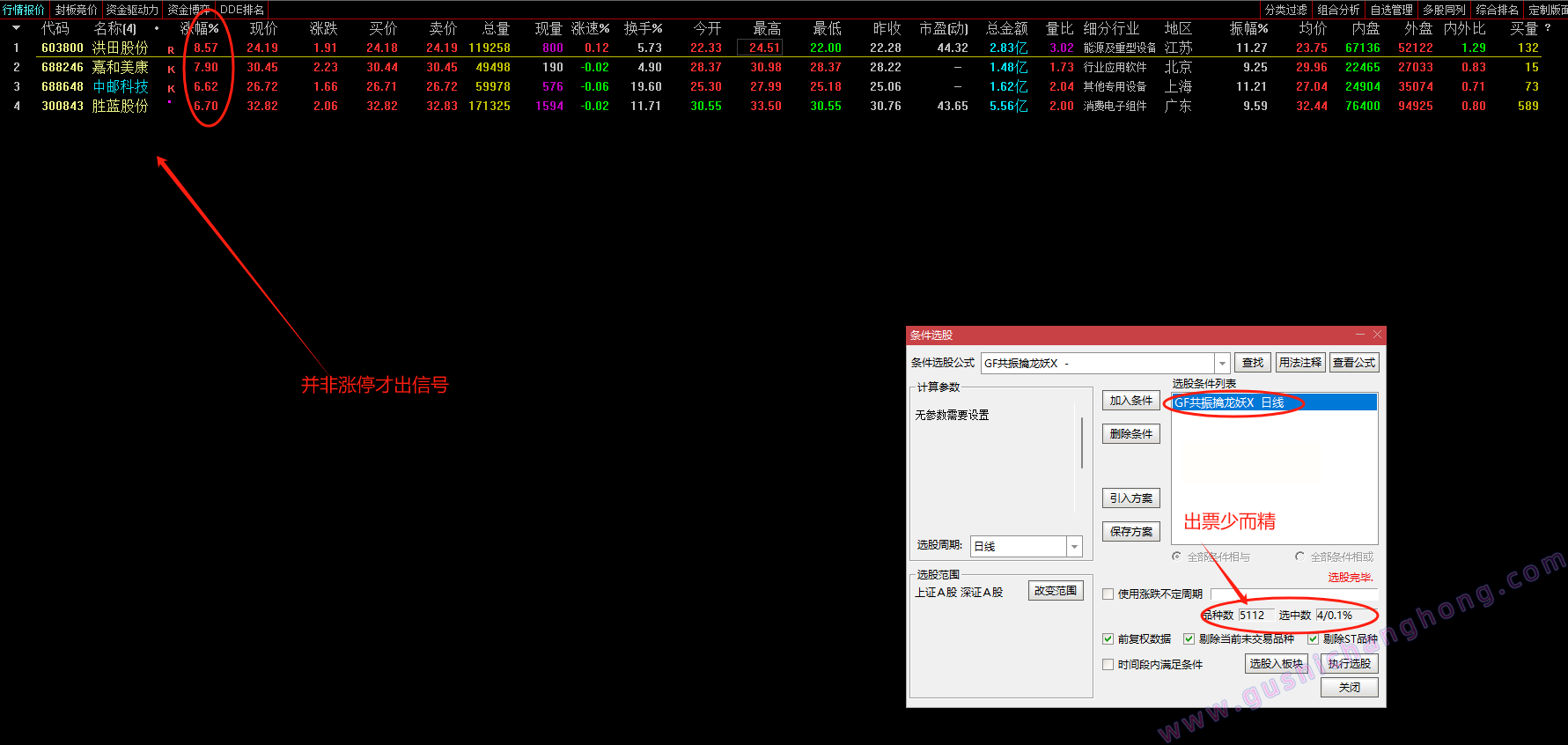Viewport: 1568px width, 745px height.
Task: Switch to the 封板竞价 tab
Action: (77, 10)
